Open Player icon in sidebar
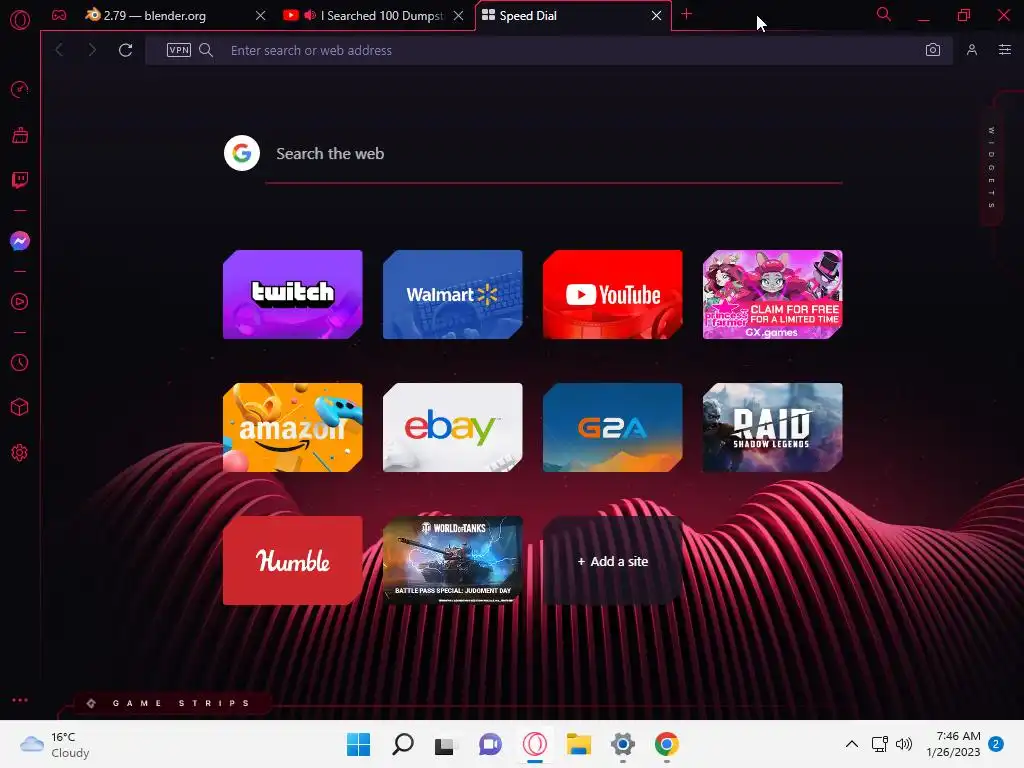Screen dimensions: 1024x768 pos(20,302)
